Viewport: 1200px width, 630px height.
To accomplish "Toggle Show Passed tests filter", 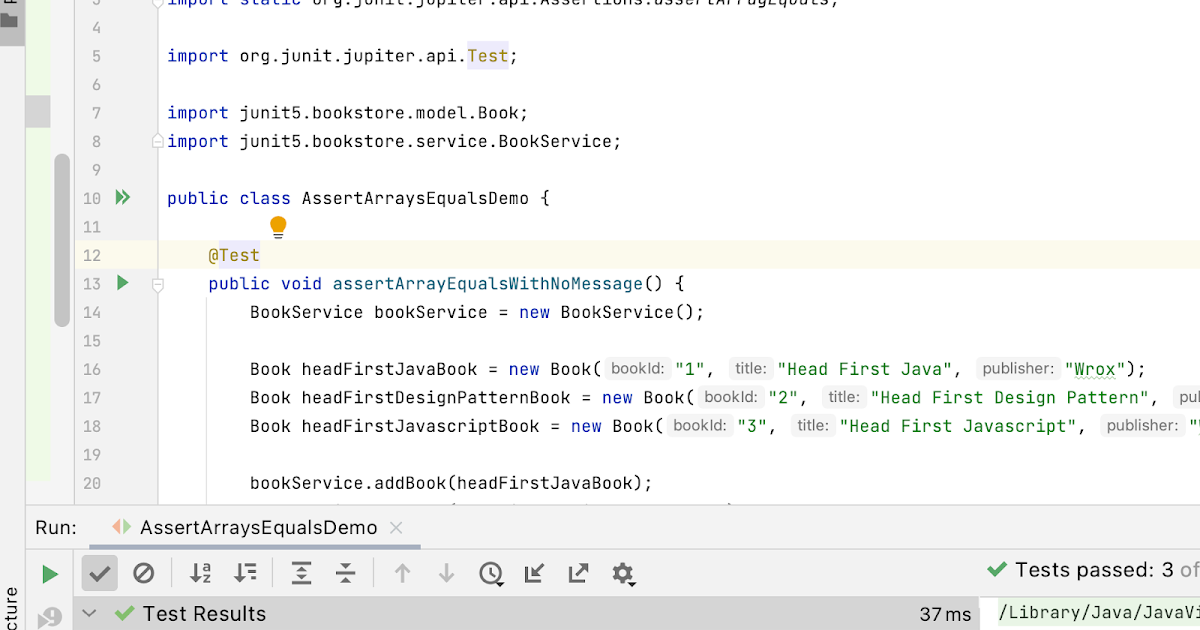I will pos(99,573).
